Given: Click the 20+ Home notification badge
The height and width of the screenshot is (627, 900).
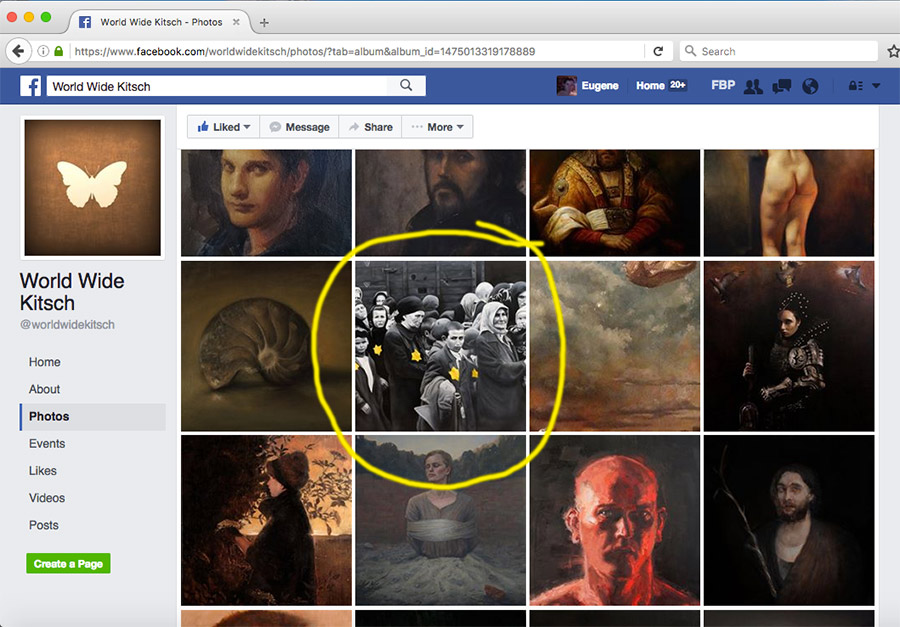Looking at the screenshot, I should point(678,85).
